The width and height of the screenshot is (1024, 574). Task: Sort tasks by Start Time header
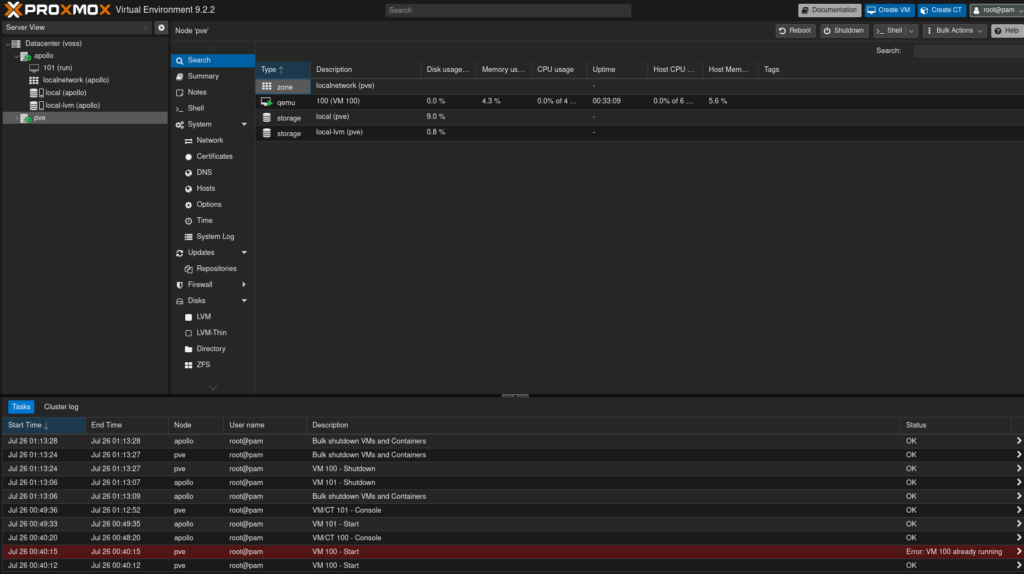click(44, 425)
